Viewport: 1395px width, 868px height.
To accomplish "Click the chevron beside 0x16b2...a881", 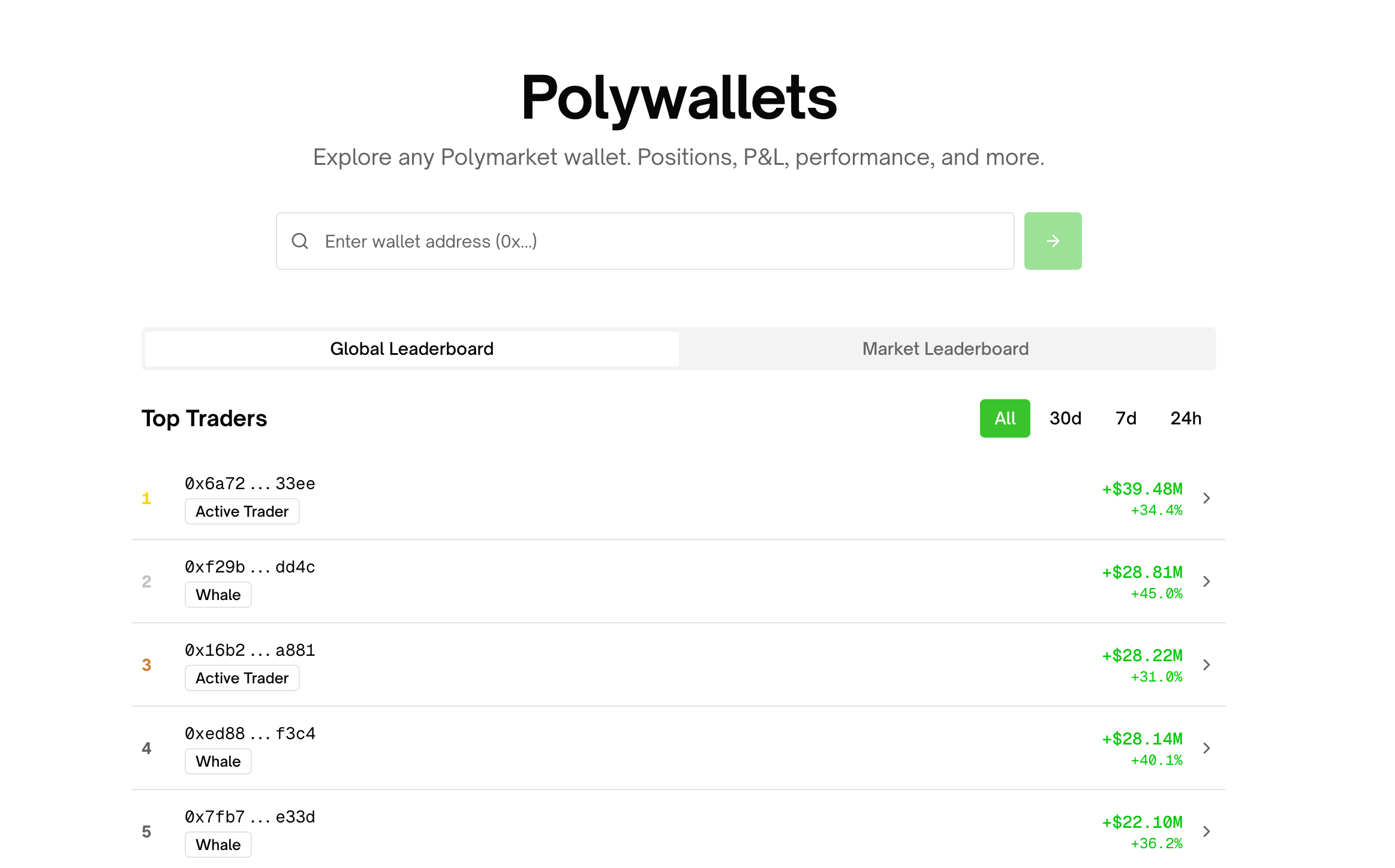I will pos(1206,664).
